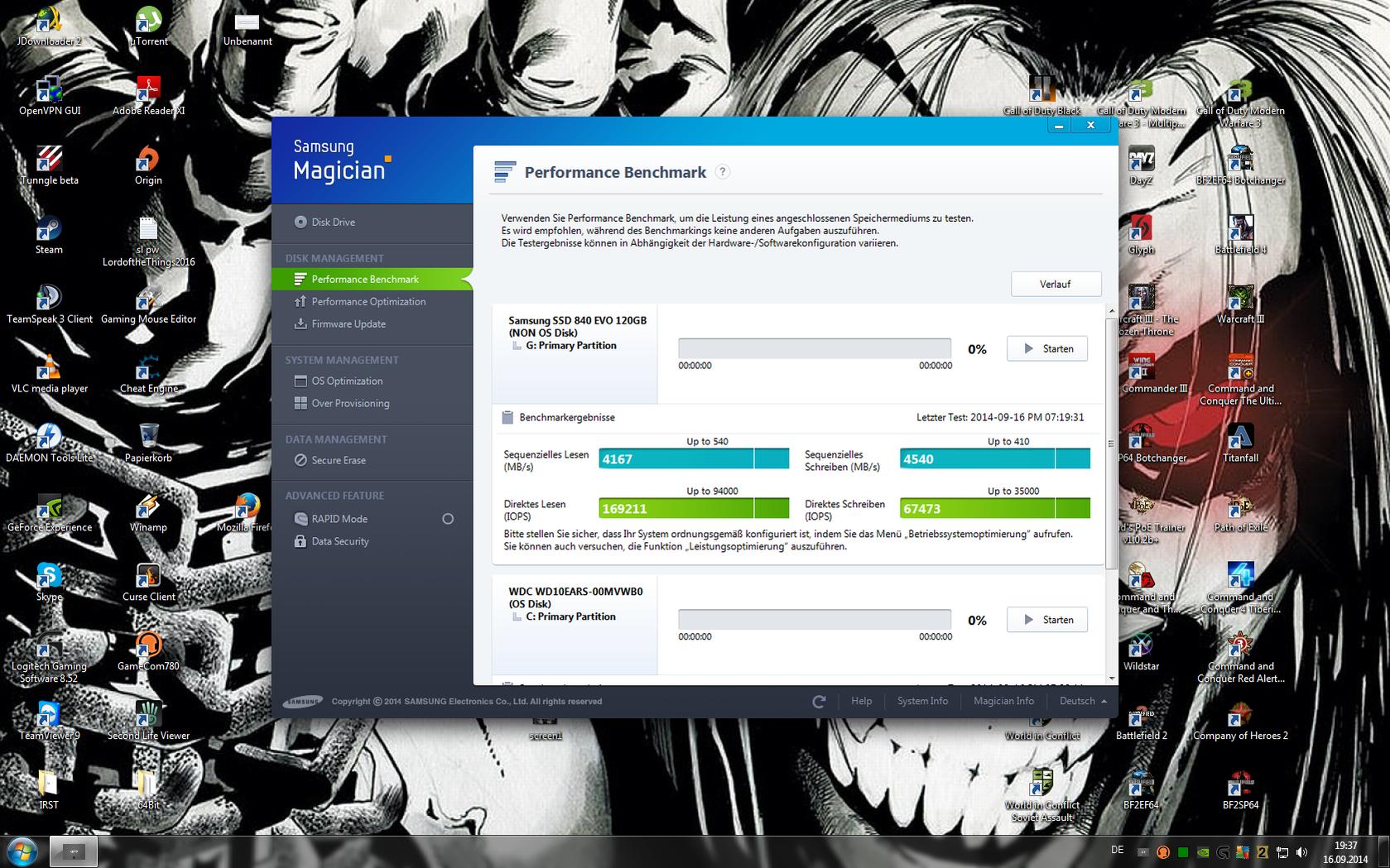Click the refresh icon in Magician footer

[819, 701]
